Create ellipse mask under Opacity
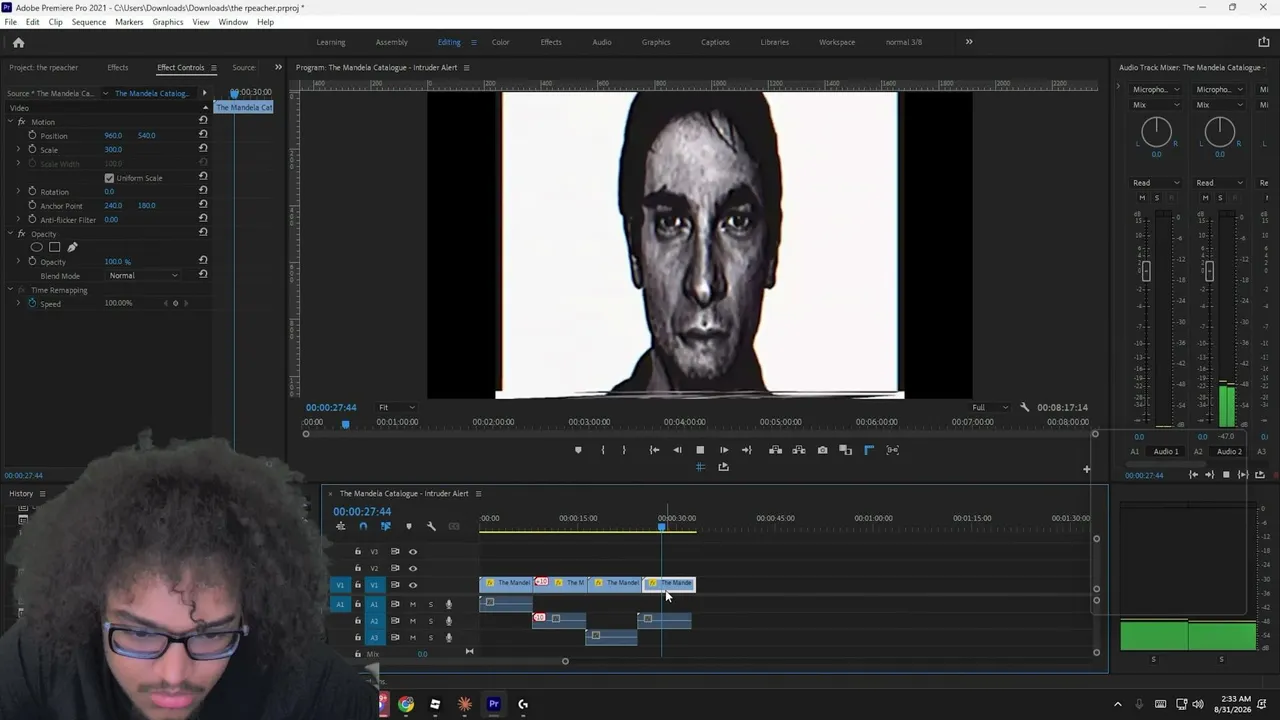1280x720 pixels. click(x=37, y=247)
